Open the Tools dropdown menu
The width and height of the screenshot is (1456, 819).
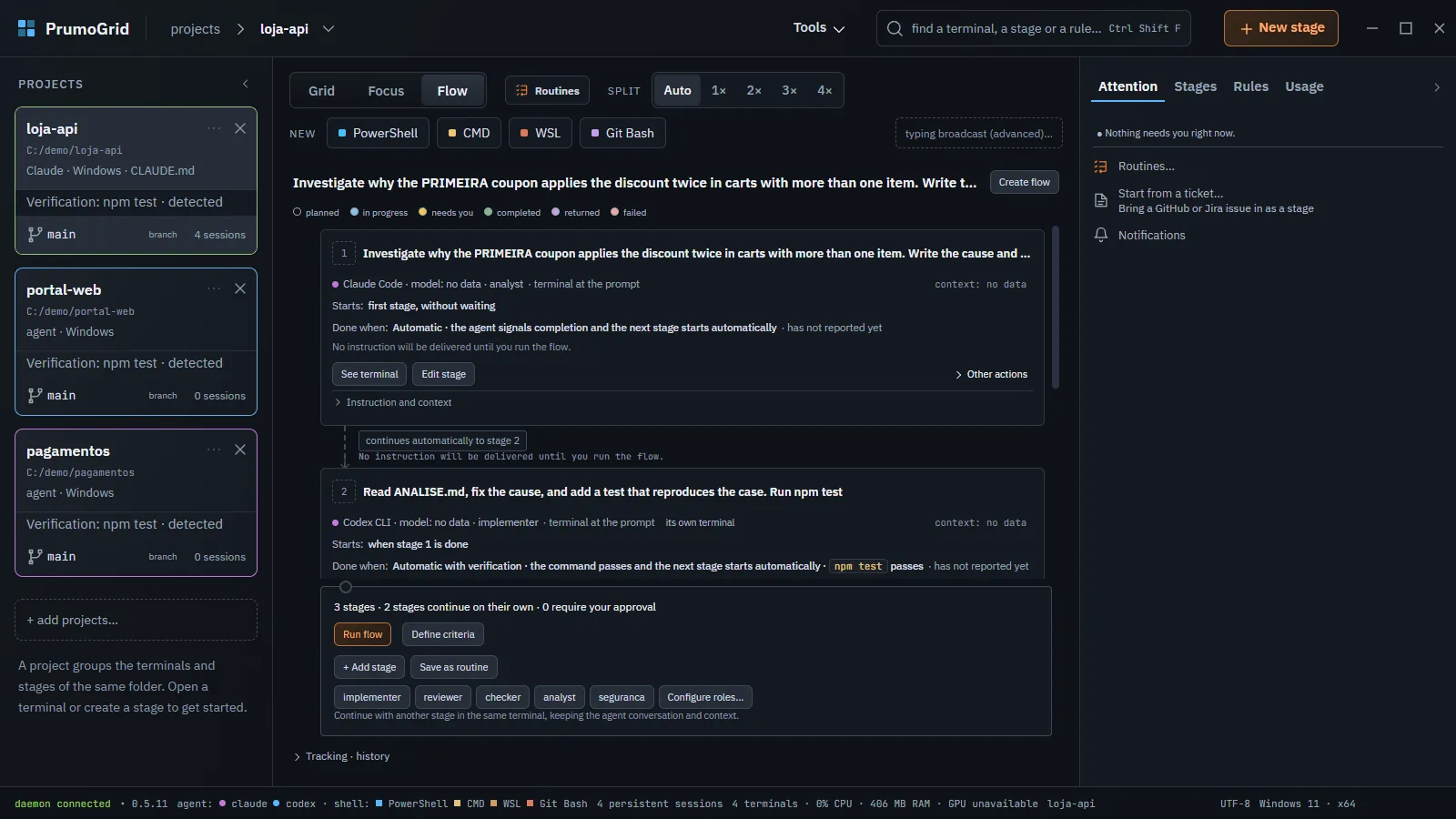[x=819, y=28]
